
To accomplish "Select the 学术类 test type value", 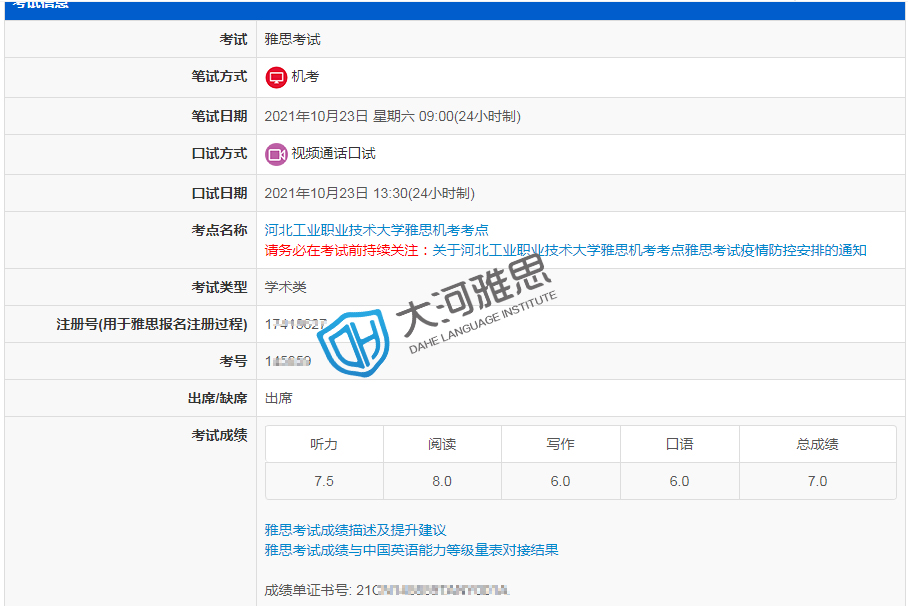I will pos(285,287).
